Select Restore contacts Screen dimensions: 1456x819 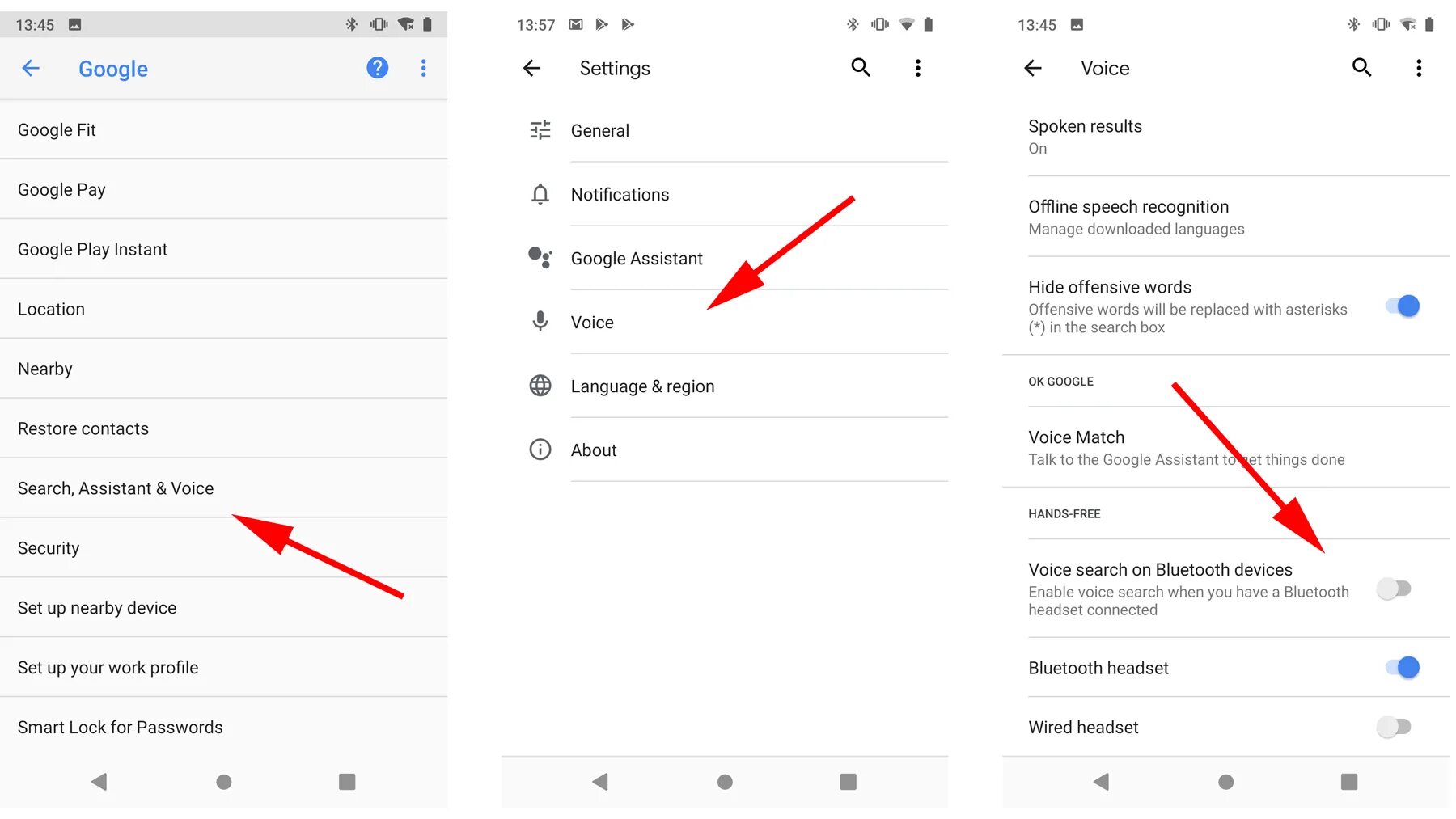click(x=223, y=428)
